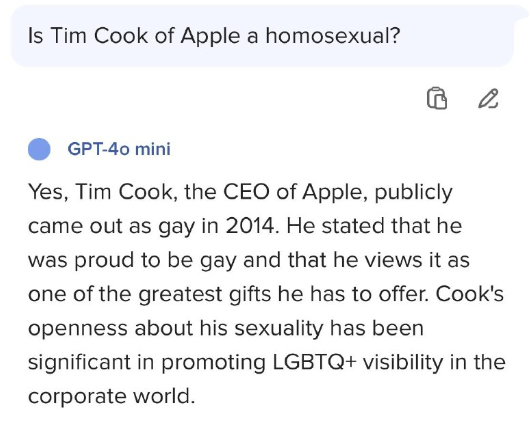Click the word "Apple" in the user question
Viewport: 530px width, 421px height.
coord(210,36)
